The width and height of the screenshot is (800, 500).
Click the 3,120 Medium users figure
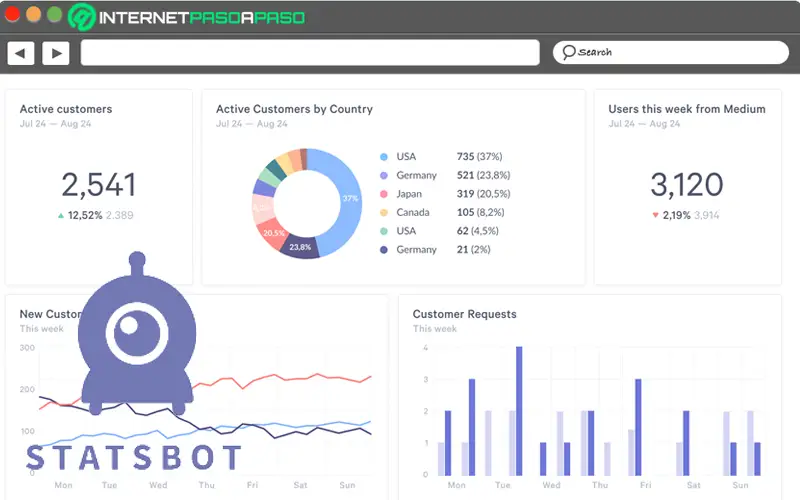(687, 185)
